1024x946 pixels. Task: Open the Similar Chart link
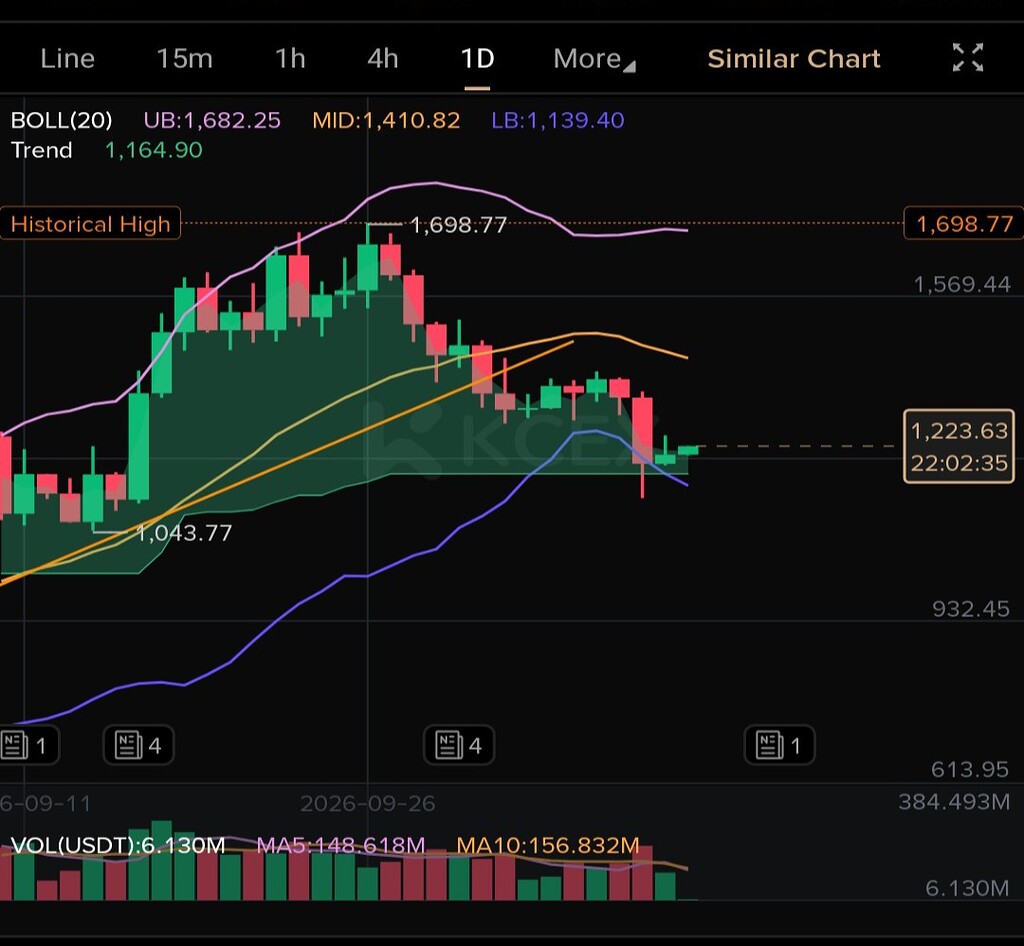794,59
